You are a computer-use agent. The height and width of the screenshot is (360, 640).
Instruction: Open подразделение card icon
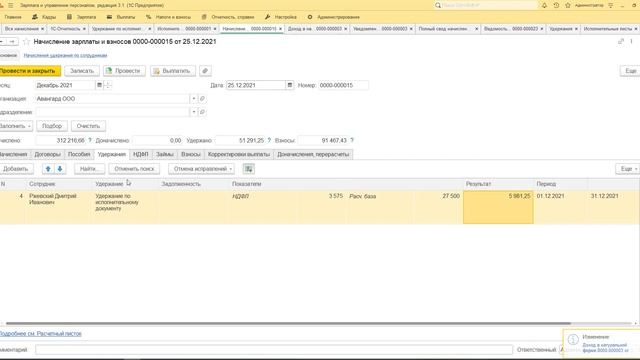tap(202, 112)
